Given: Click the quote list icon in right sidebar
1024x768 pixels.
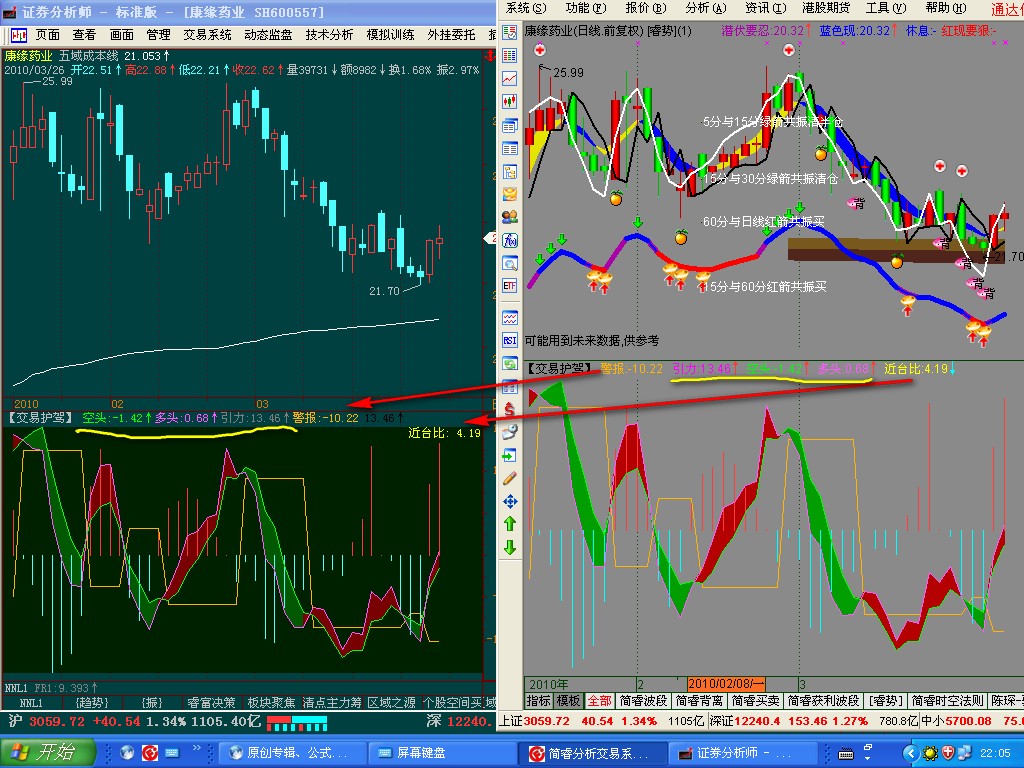Looking at the screenshot, I should (x=509, y=32).
